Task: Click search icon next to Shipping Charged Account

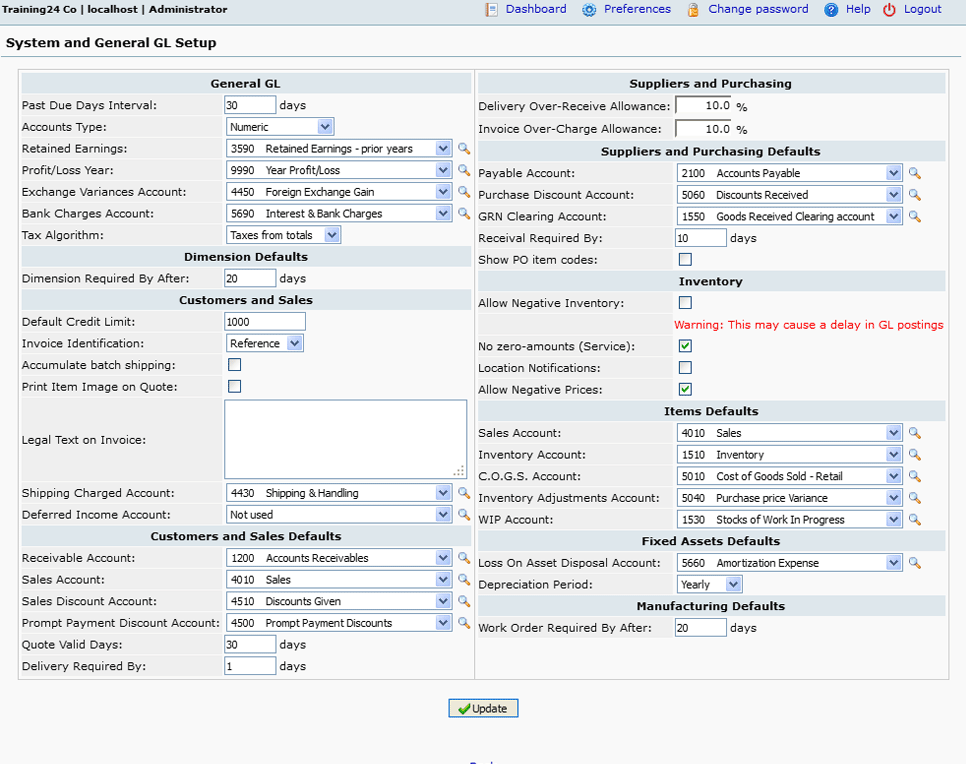Action: click(x=463, y=493)
